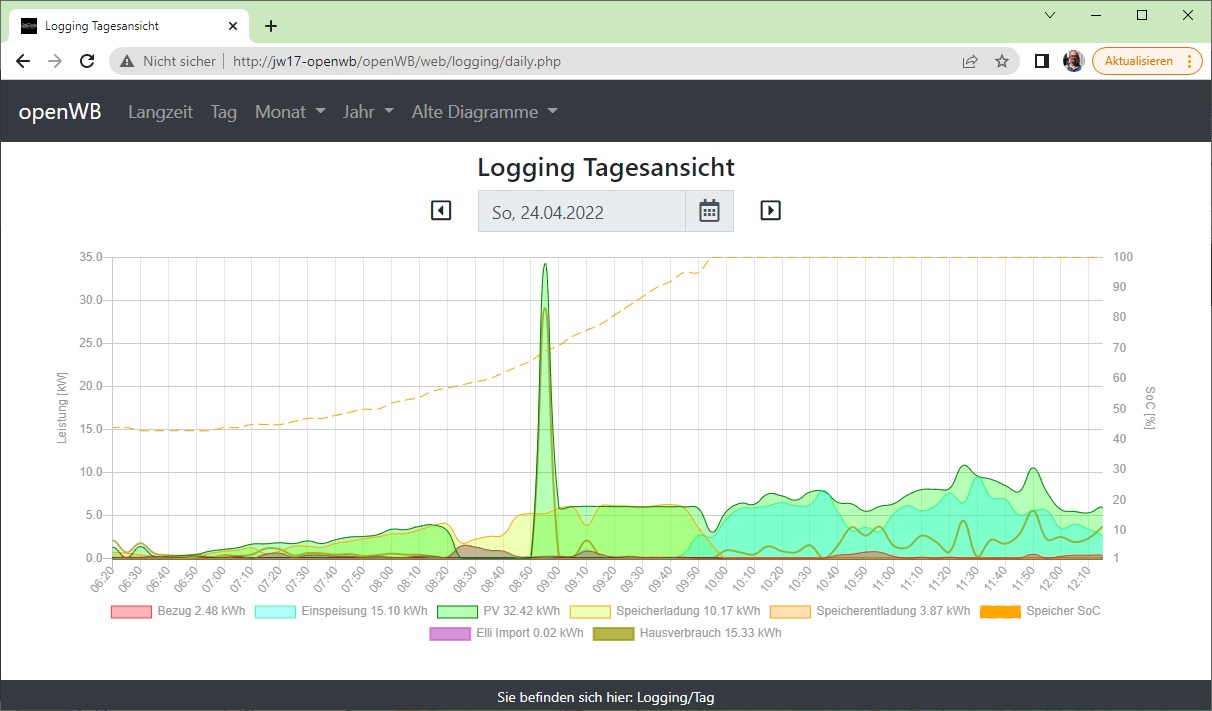
Task: Expand Alte Diagramme dropdown
Action: tap(484, 112)
